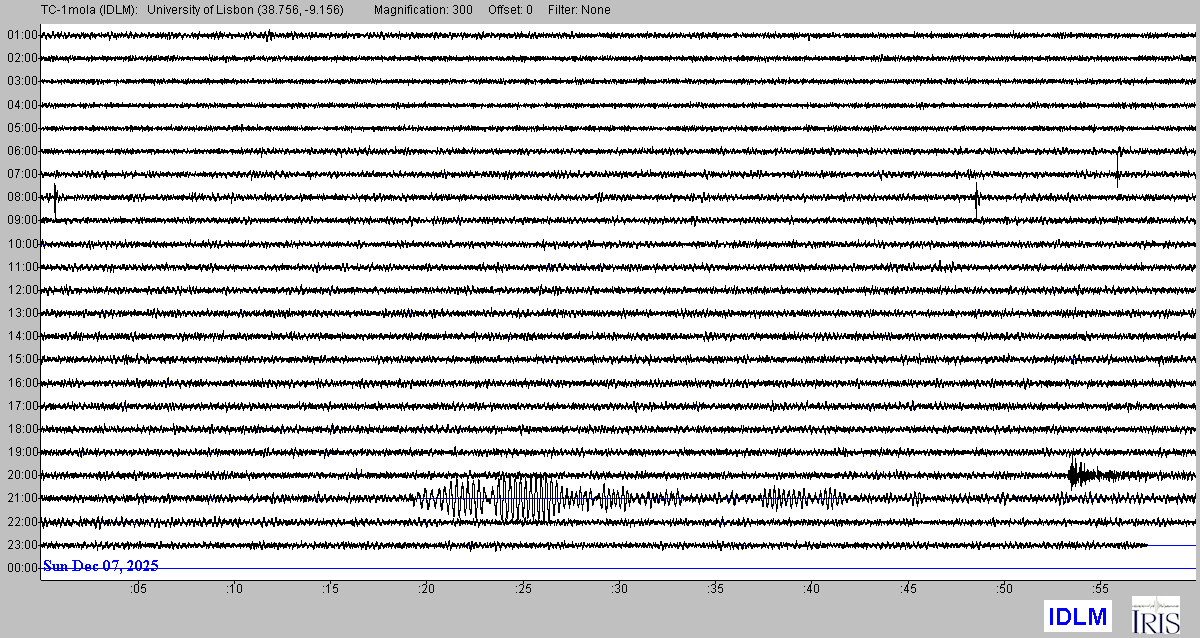The image size is (1200, 638).
Task: Click the :25 minute axis tick label
Action: tap(523, 590)
